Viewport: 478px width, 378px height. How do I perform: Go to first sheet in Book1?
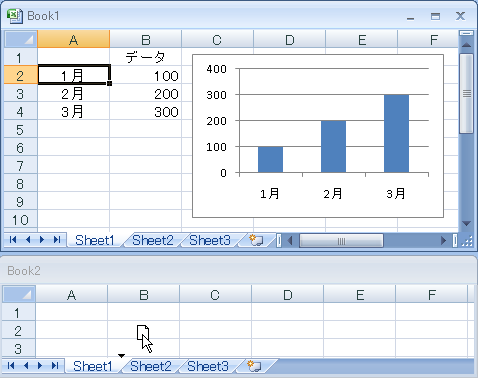pos(13,240)
